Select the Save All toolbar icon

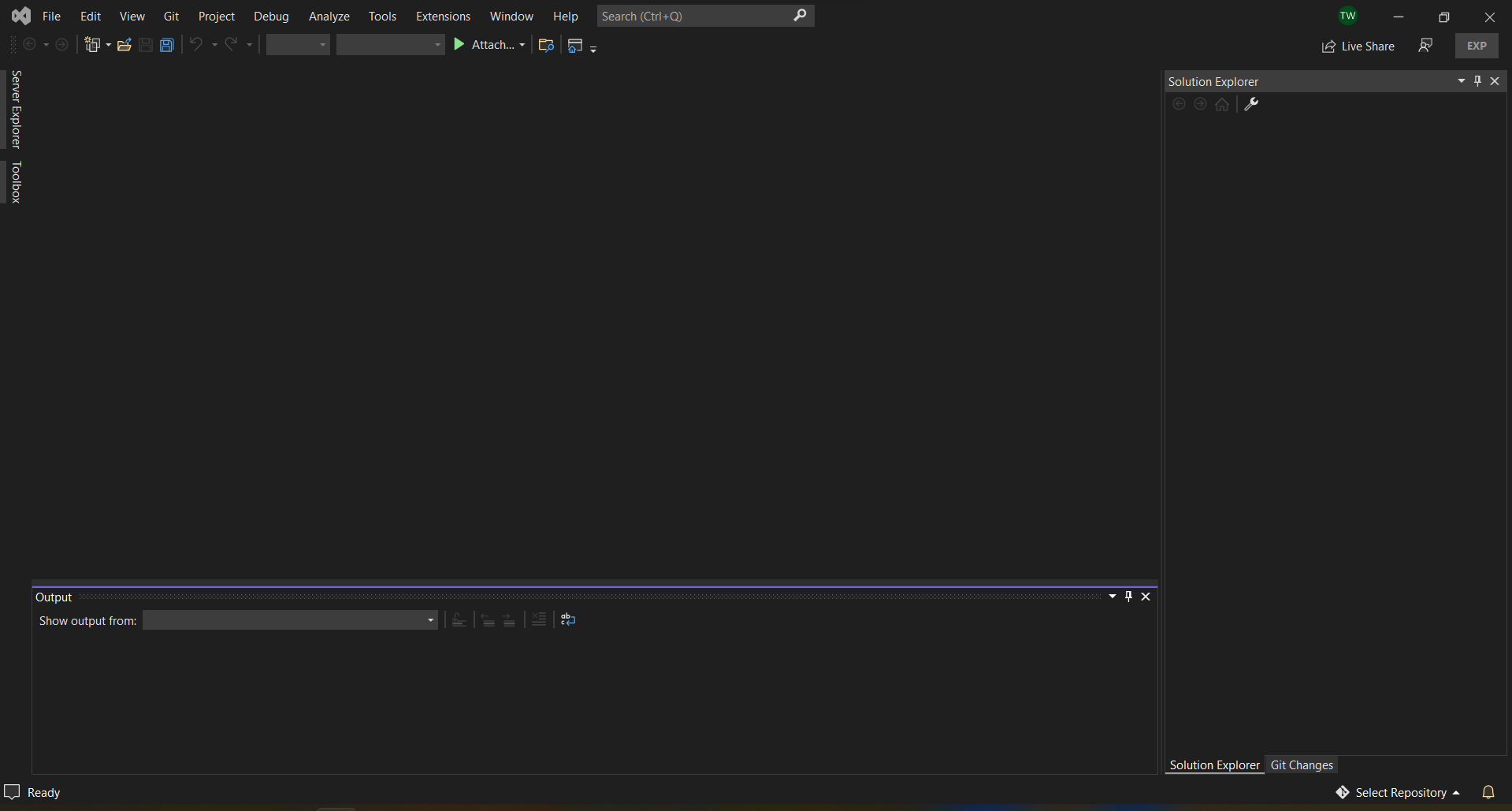tap(167, 45)
